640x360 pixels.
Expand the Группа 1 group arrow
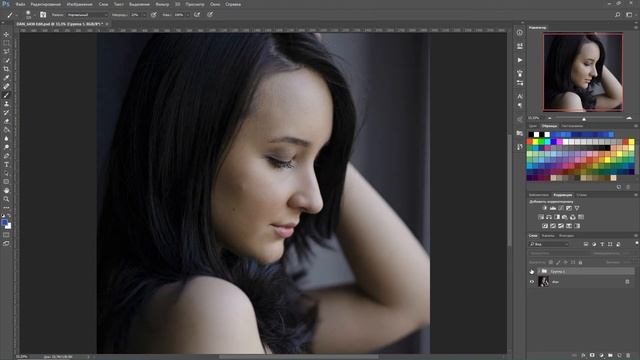(x=539, y=271)
